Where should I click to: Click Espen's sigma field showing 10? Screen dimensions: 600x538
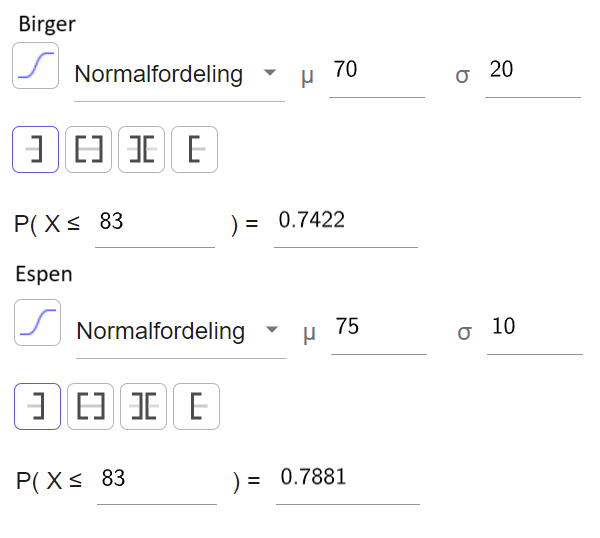click(535, 331)
